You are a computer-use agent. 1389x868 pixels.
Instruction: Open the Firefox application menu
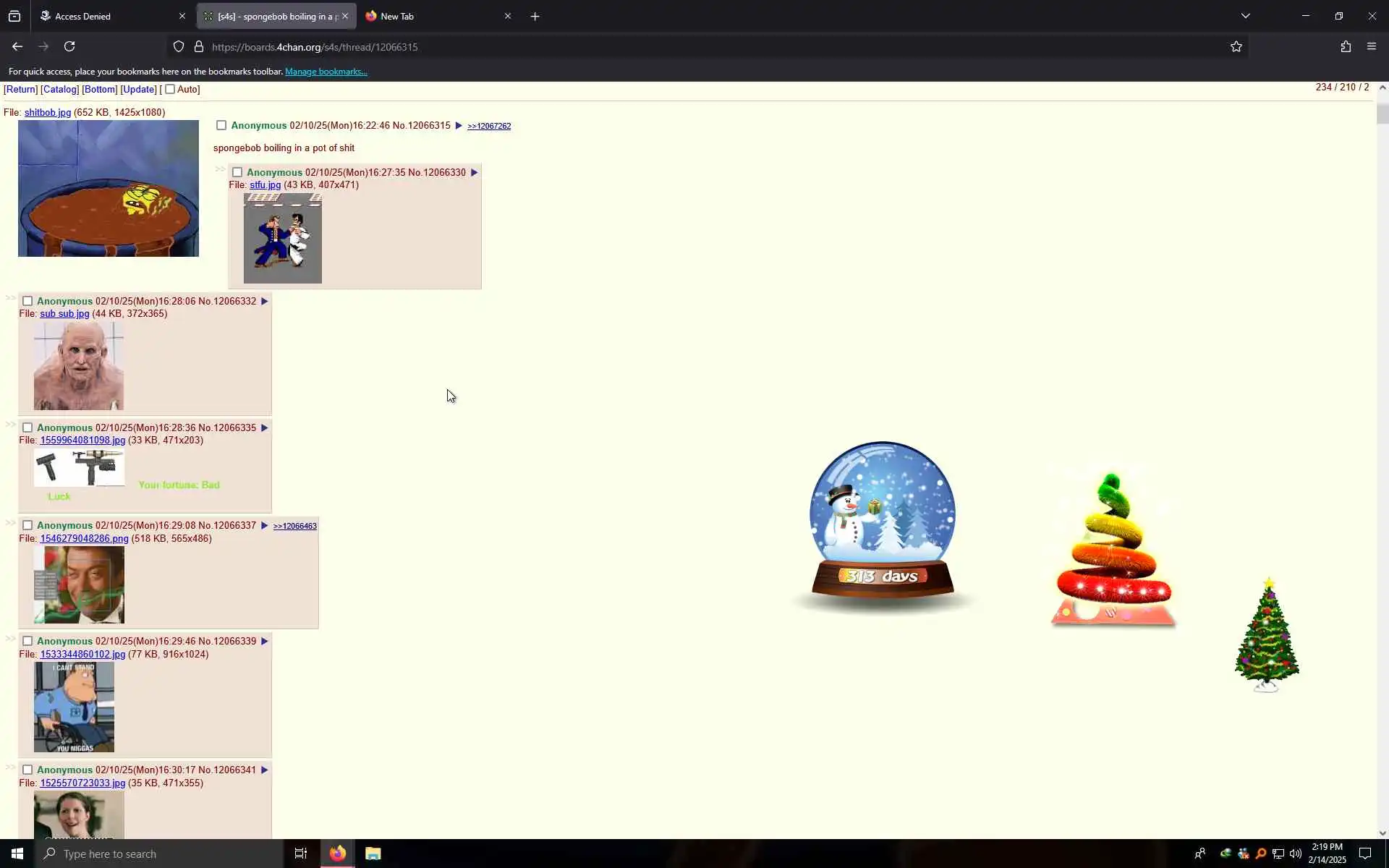(1371, 46)
